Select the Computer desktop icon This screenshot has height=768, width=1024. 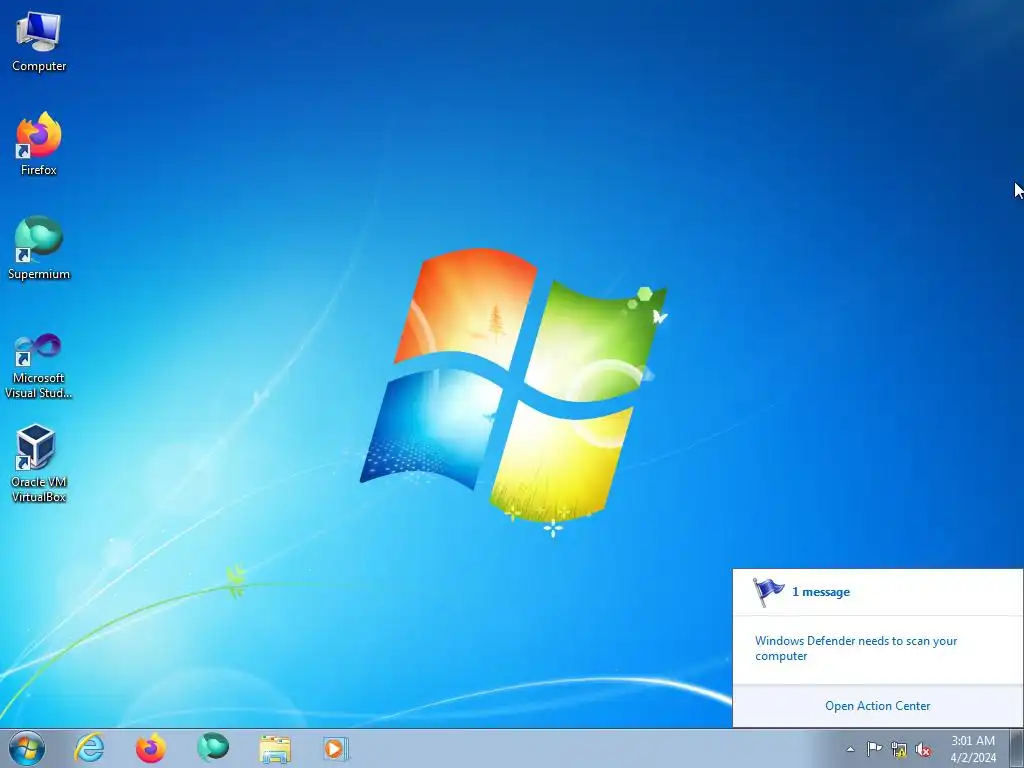pyautogui.click(x=39, y=42)
